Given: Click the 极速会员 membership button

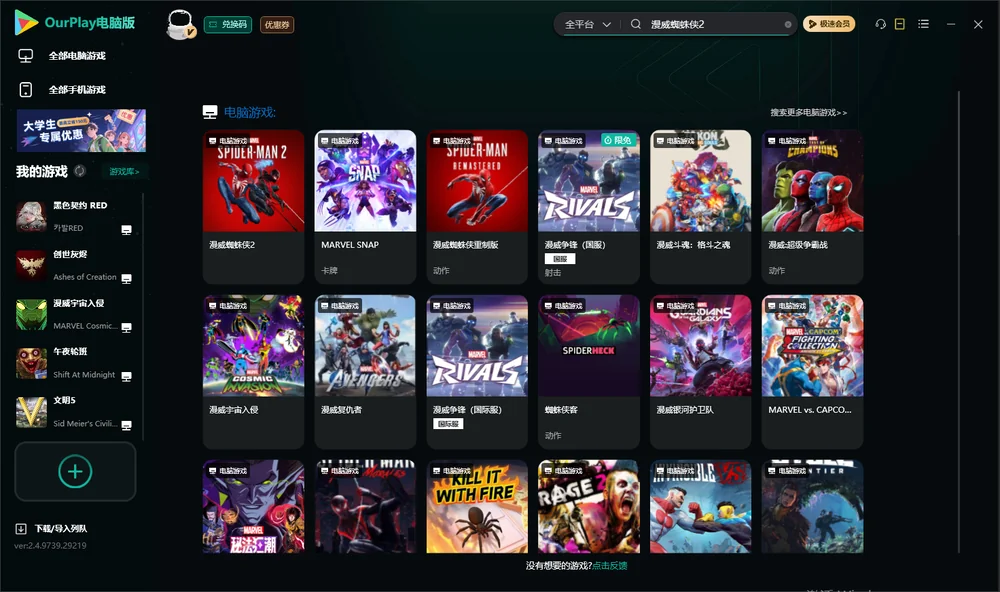Looking at the screenshot, I should click(x=829, y=24).
